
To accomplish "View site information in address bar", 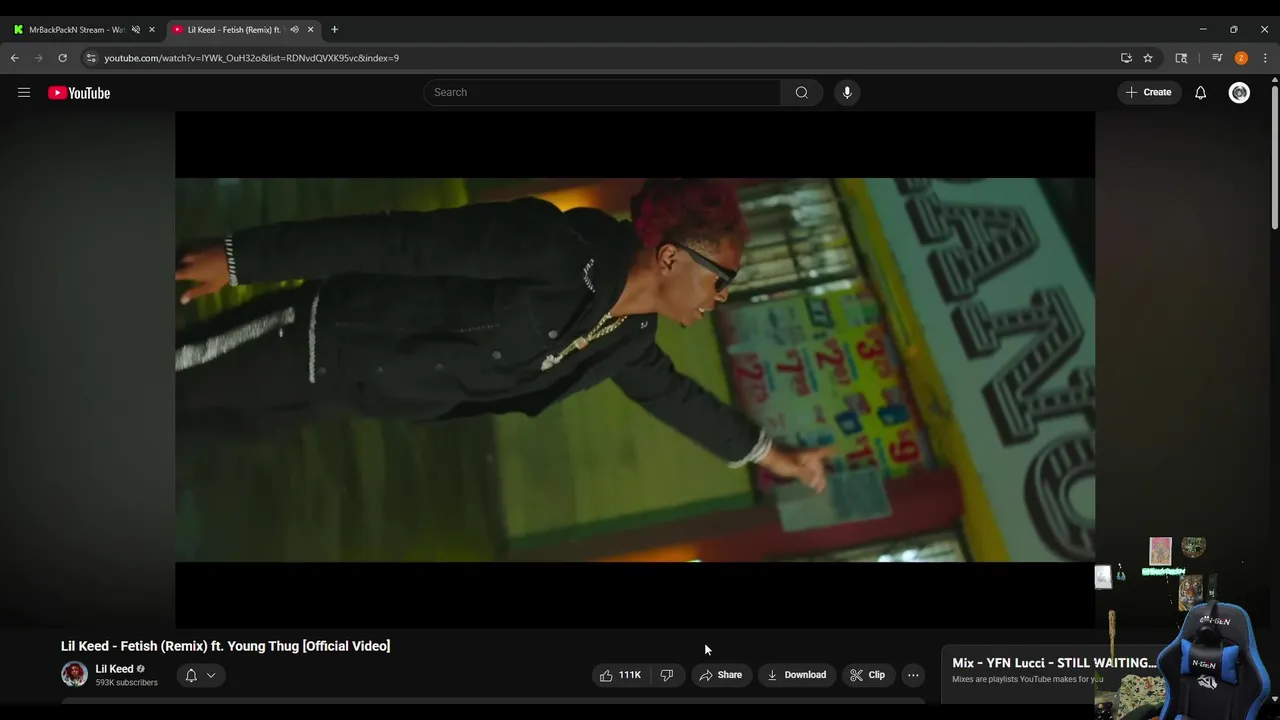I will [91, 58].
